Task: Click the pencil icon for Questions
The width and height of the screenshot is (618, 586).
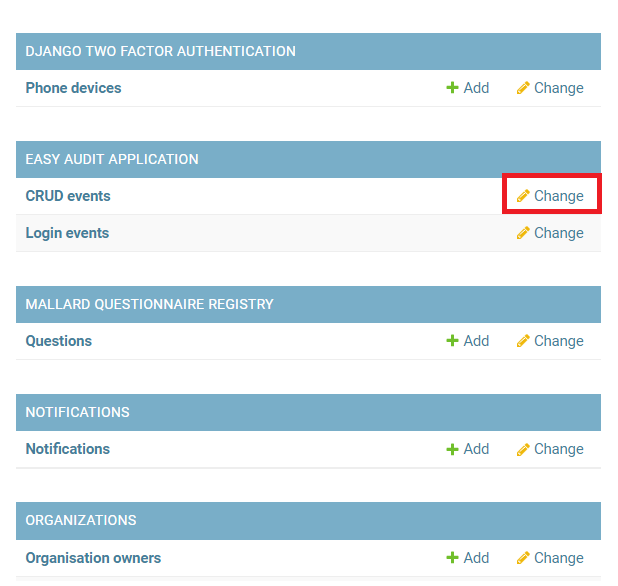Action: pos(523,341)
